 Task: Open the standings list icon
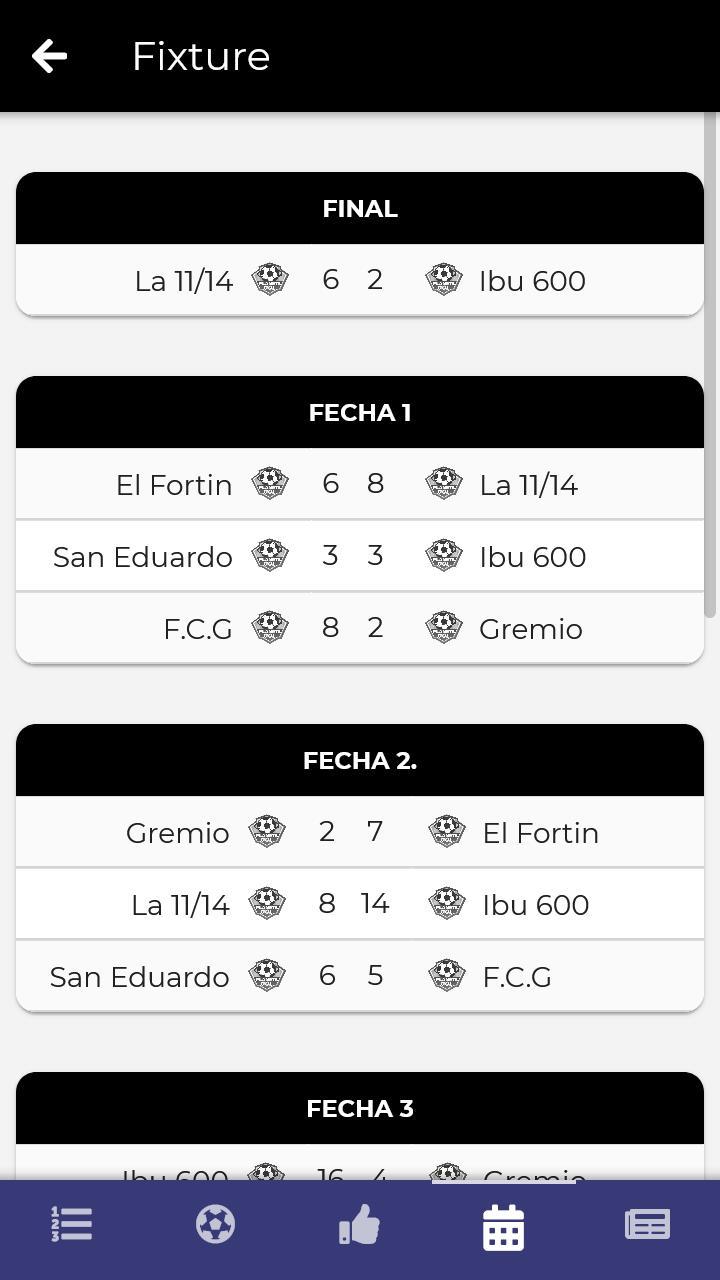[71, 1223]
